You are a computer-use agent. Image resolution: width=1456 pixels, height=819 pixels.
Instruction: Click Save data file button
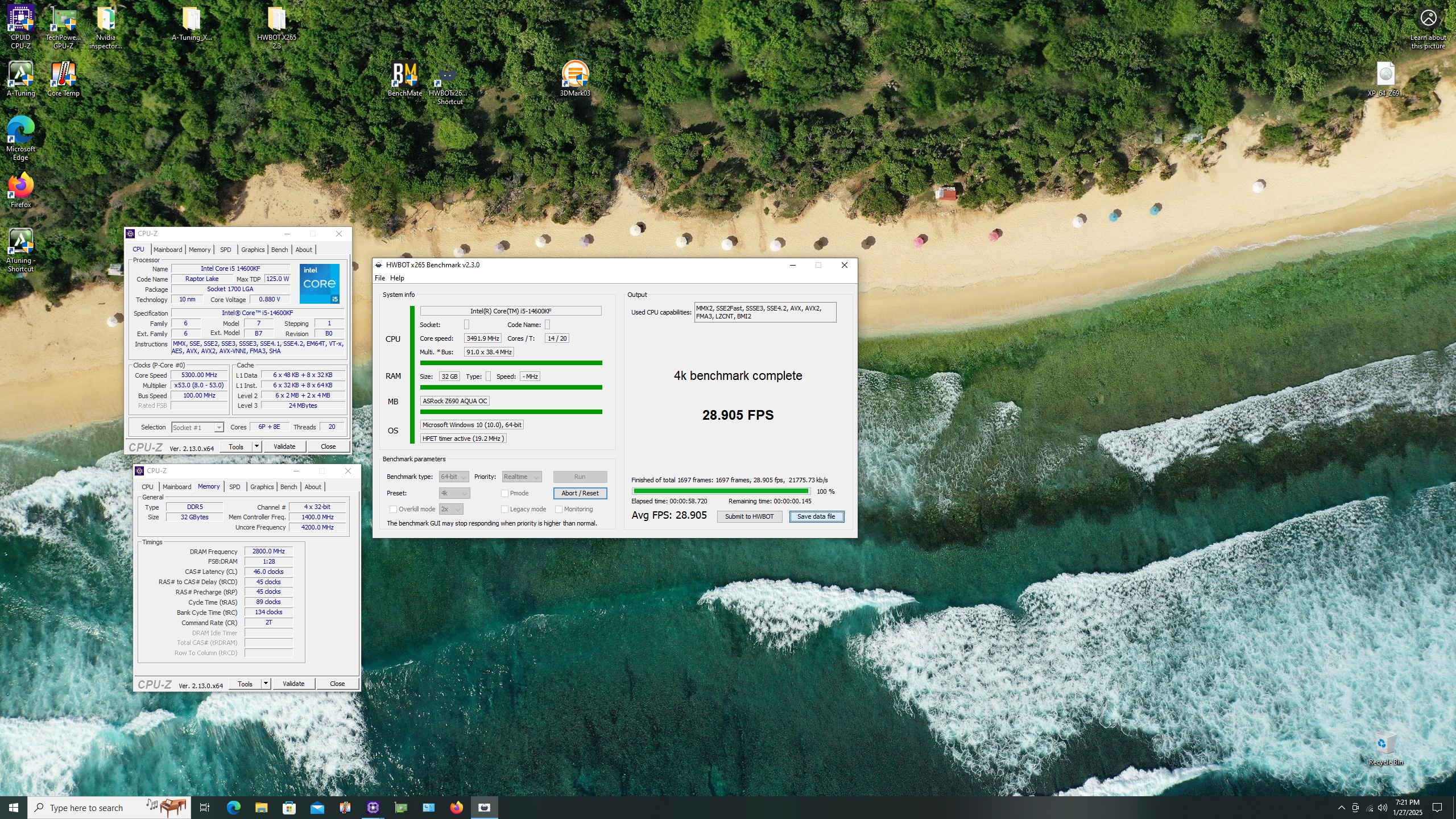(816, 516)
